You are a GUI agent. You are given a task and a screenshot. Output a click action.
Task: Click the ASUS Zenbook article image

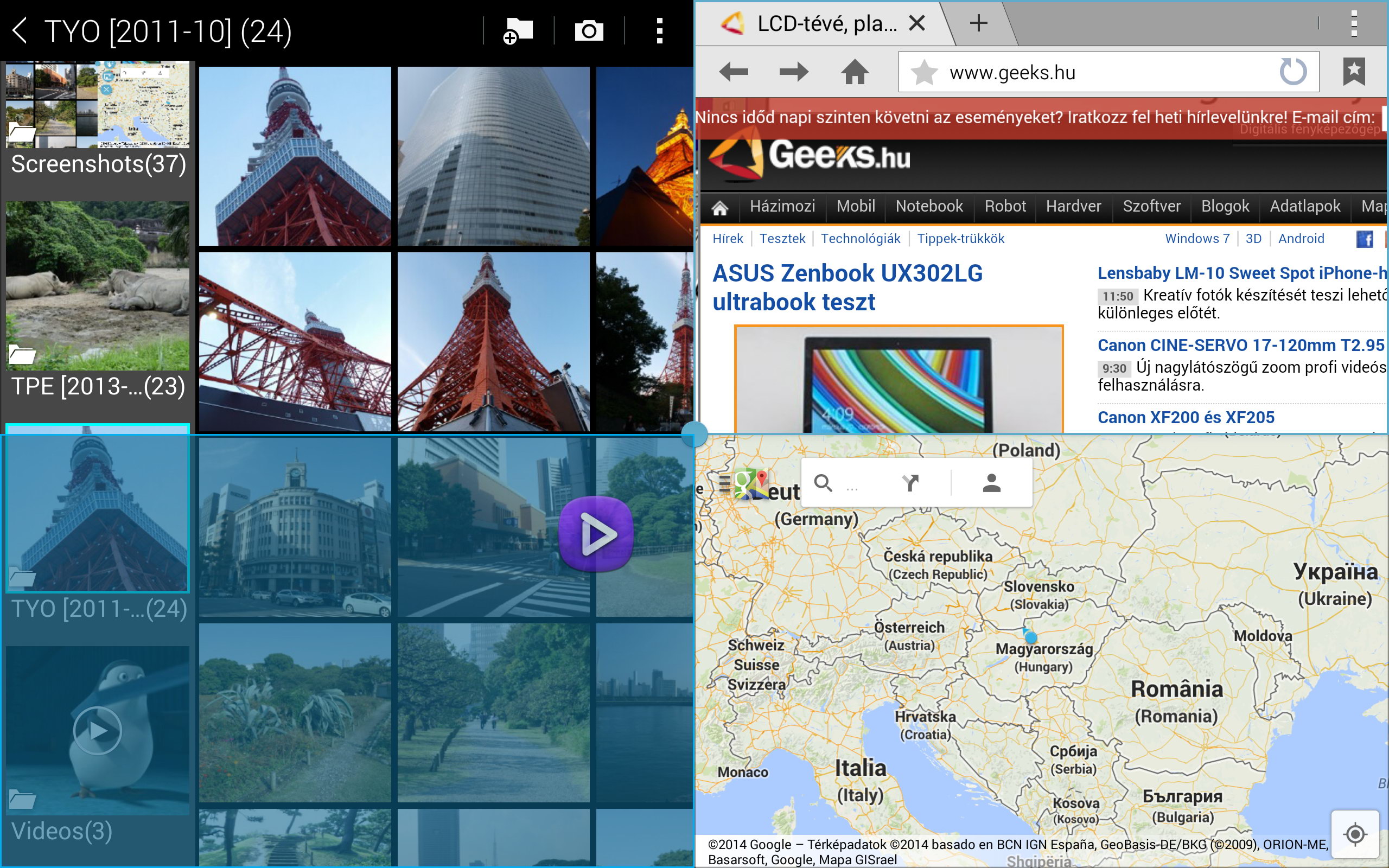tap(899, 379)
